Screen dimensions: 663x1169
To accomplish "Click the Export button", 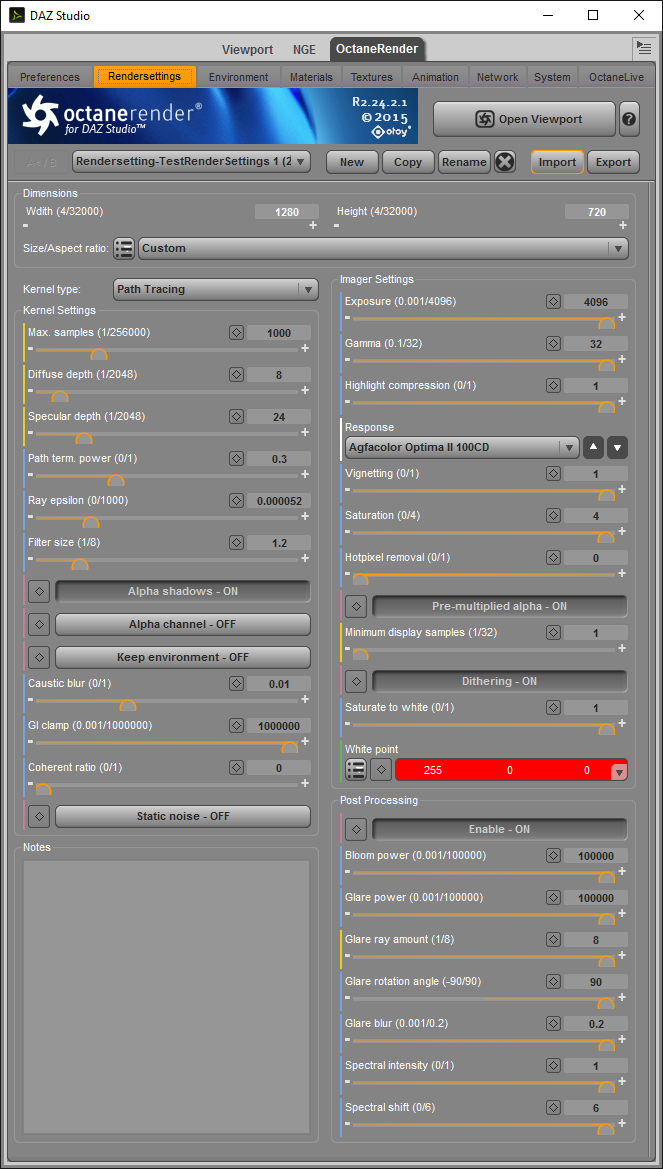I will tap(614, 162).
